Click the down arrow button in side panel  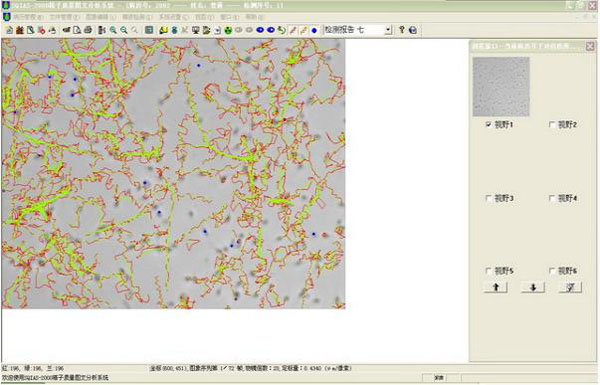coord(533,287)
